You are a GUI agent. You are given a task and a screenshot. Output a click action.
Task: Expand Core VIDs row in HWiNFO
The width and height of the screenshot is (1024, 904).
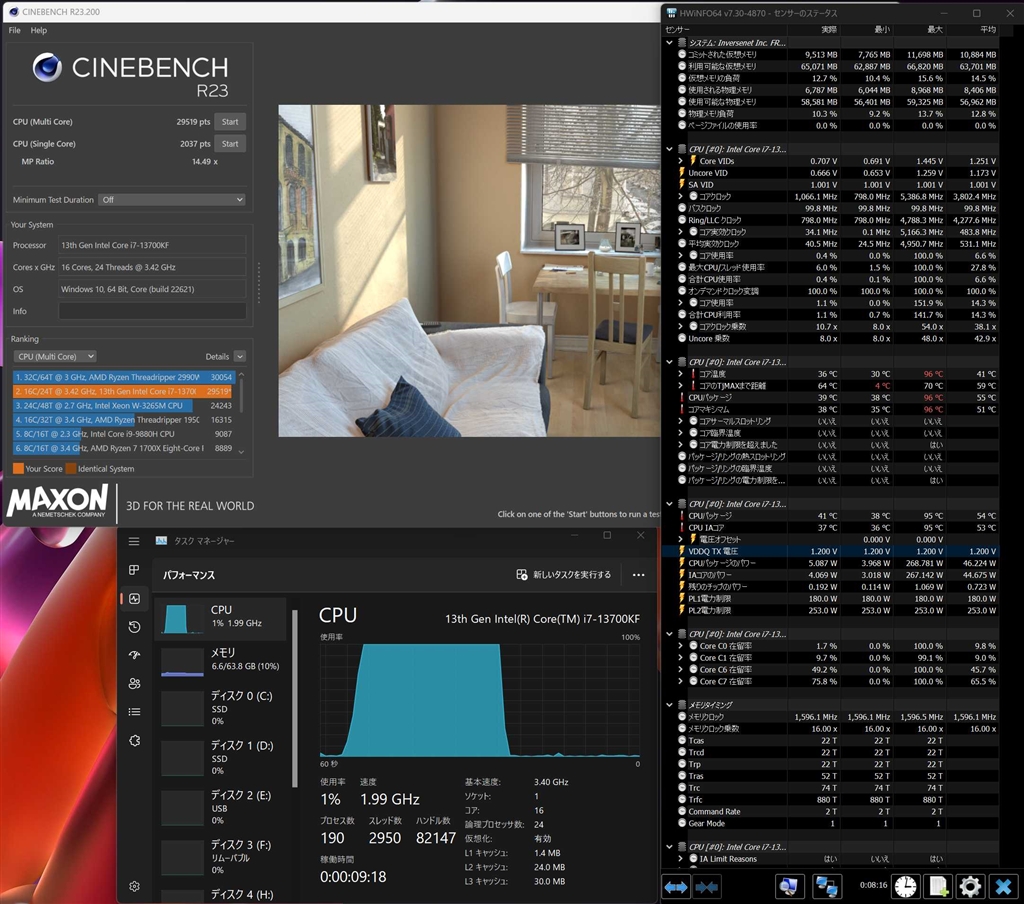pyautogui.click(x=680, y=161)
